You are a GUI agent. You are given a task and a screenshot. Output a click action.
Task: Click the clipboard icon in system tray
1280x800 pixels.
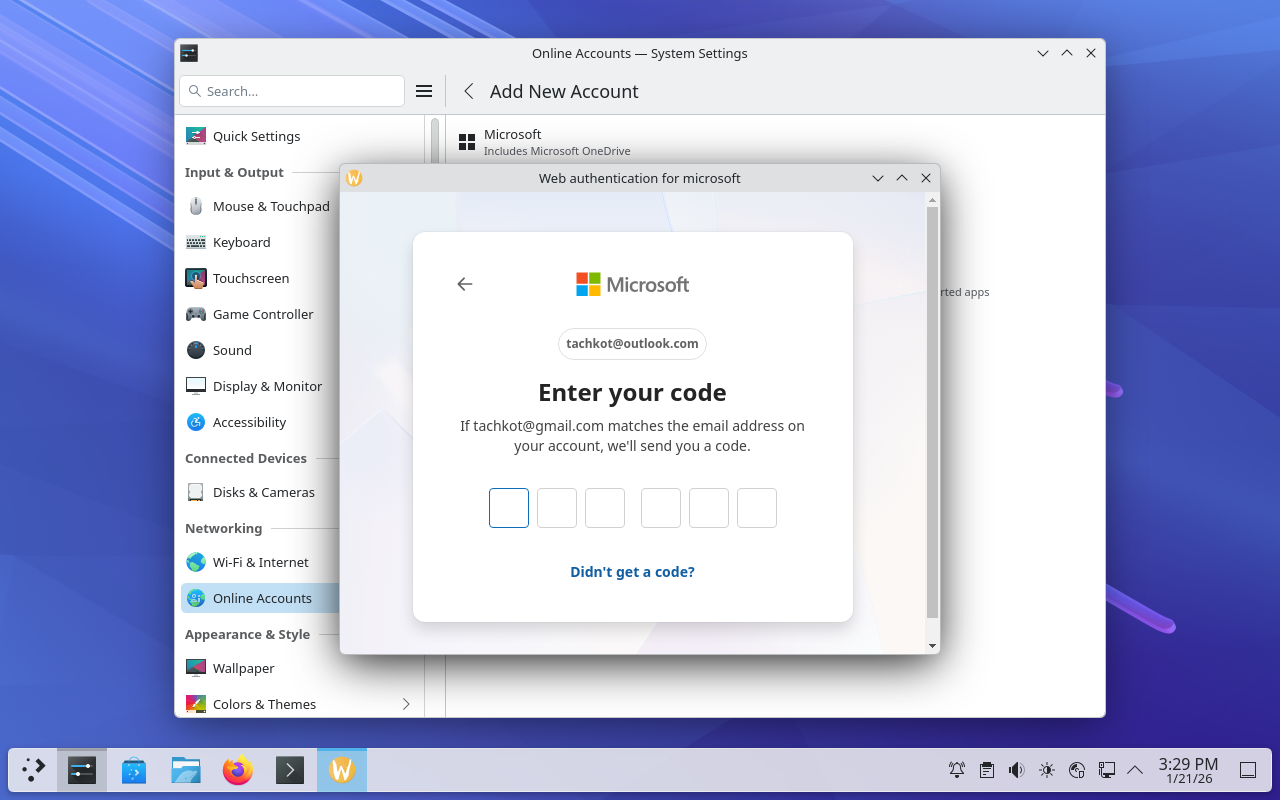pos(987,770)
